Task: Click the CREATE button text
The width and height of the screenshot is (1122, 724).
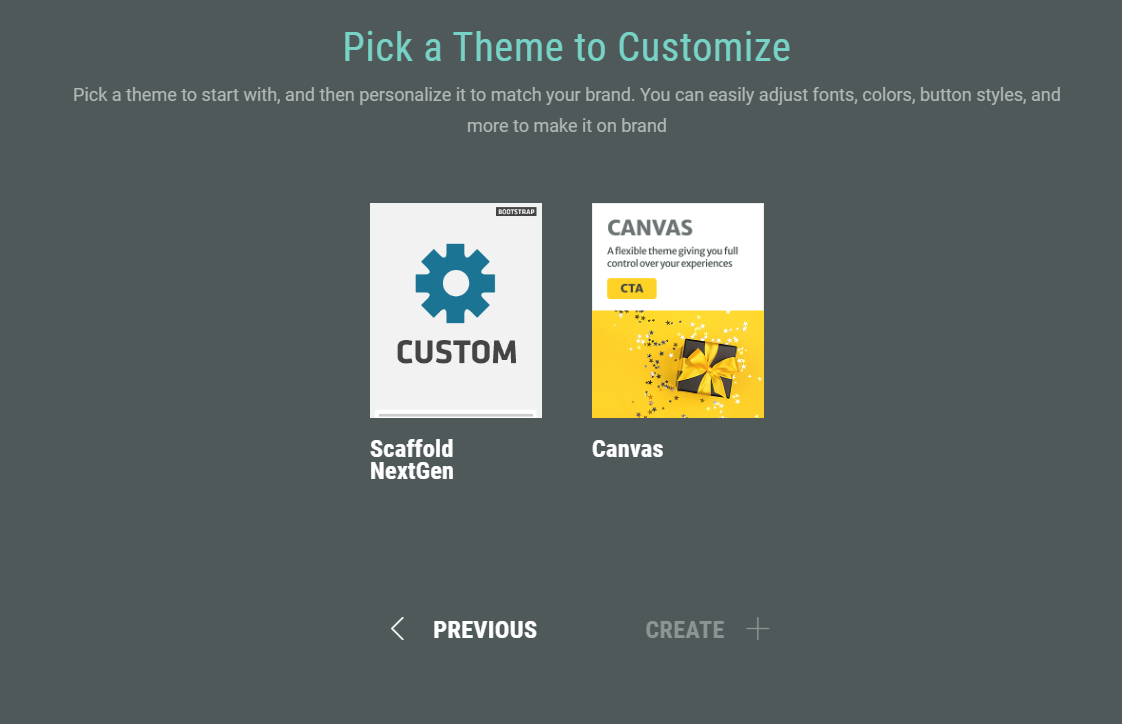Action: 685,630
